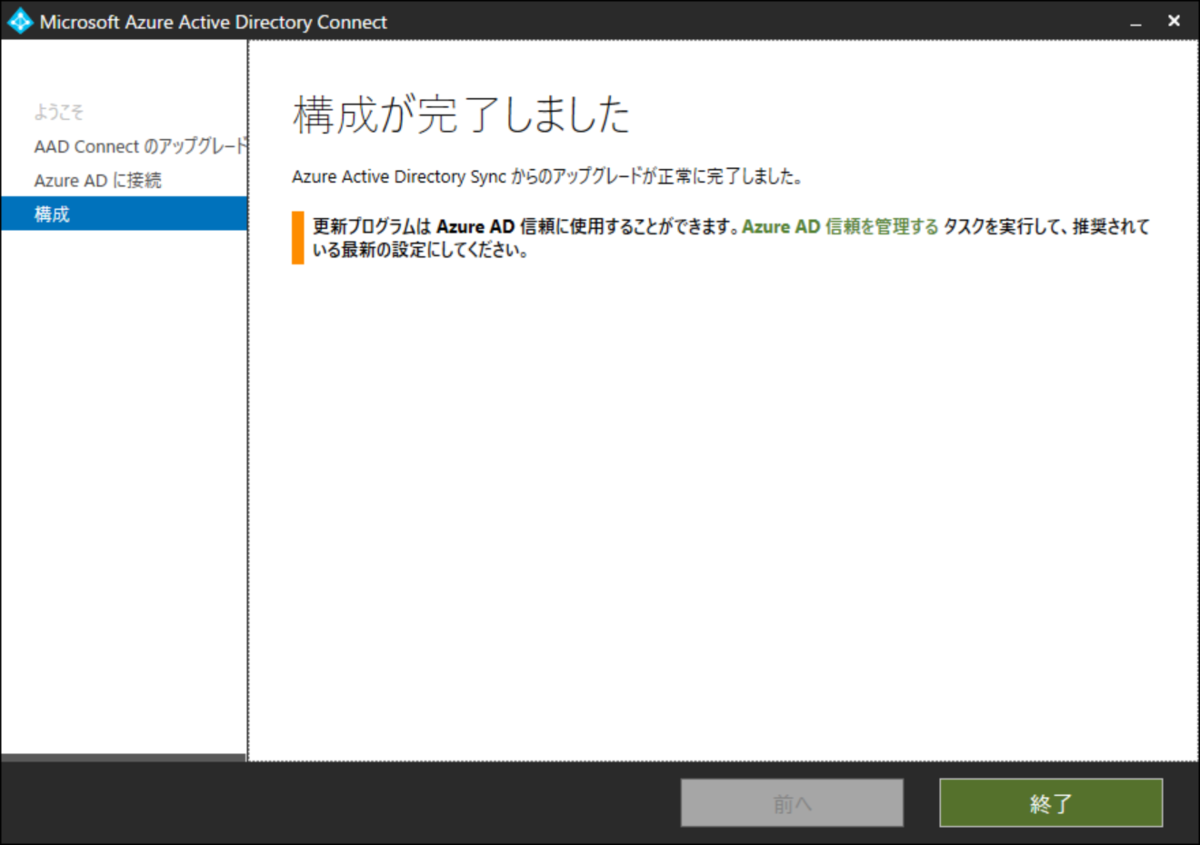Select the Azure AD に接続 step
Image resolution: width=1200 pixels, height=845 pixels.
[98, 180]
